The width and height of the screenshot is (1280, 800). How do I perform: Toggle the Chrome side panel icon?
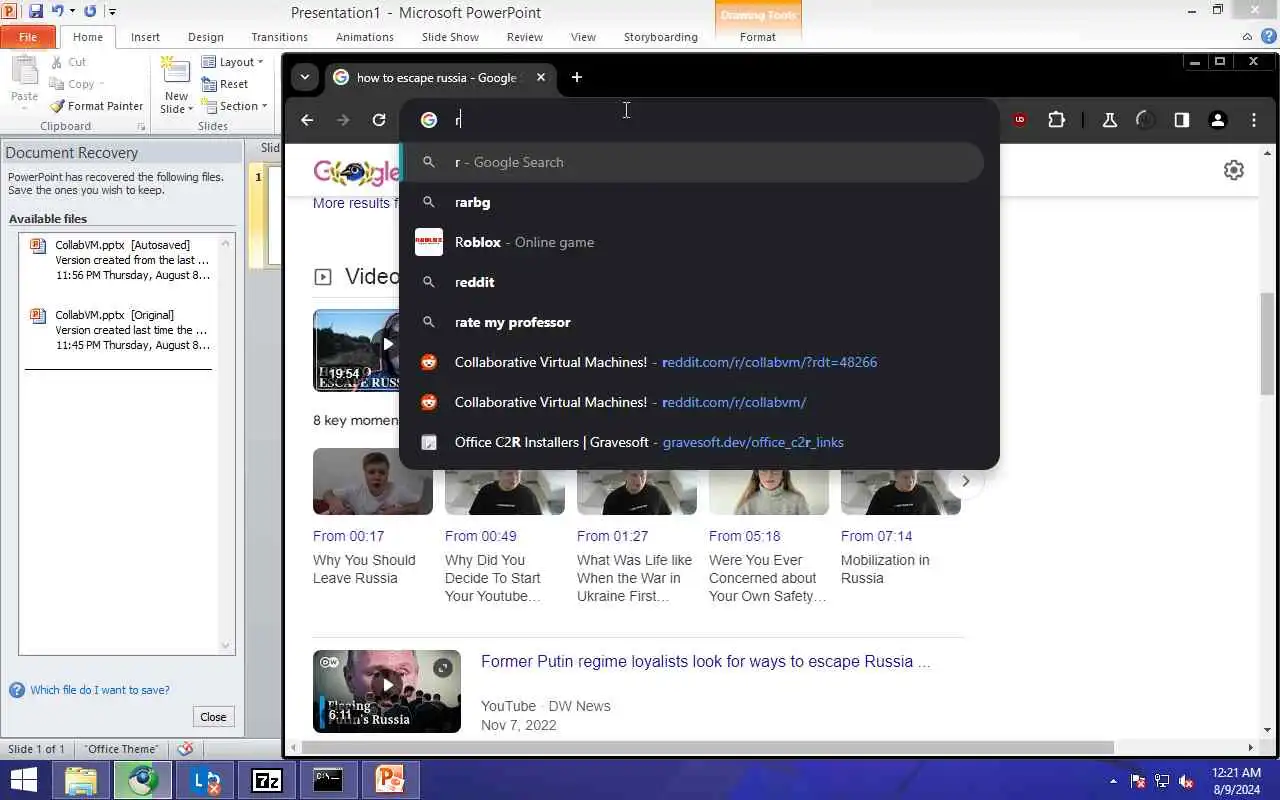[1182, 120]
